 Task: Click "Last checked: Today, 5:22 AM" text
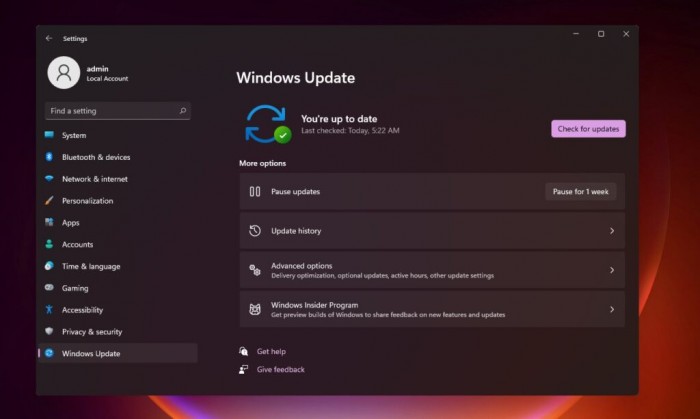point(350,131)
